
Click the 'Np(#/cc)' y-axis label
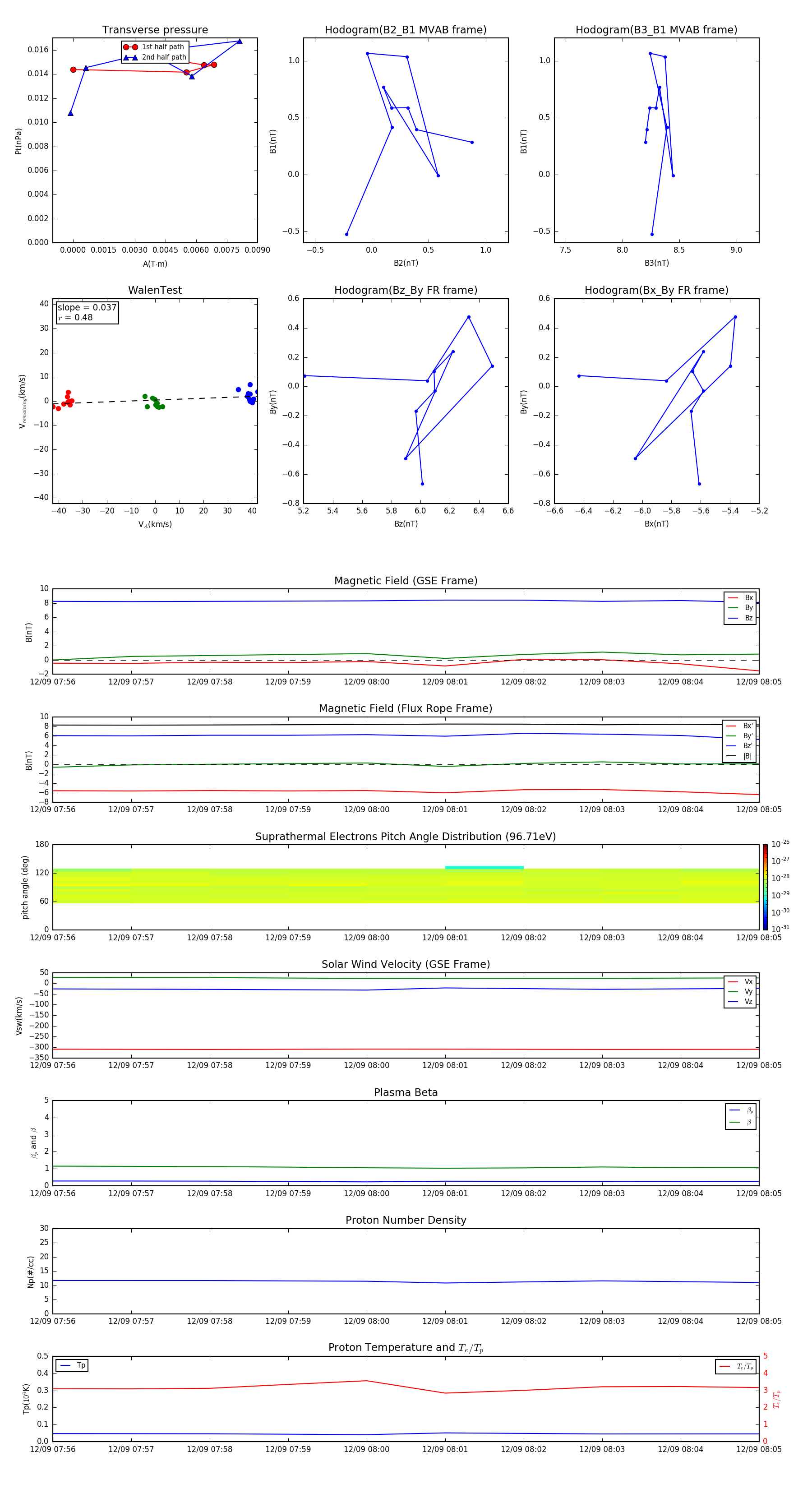click(31, 1272)
